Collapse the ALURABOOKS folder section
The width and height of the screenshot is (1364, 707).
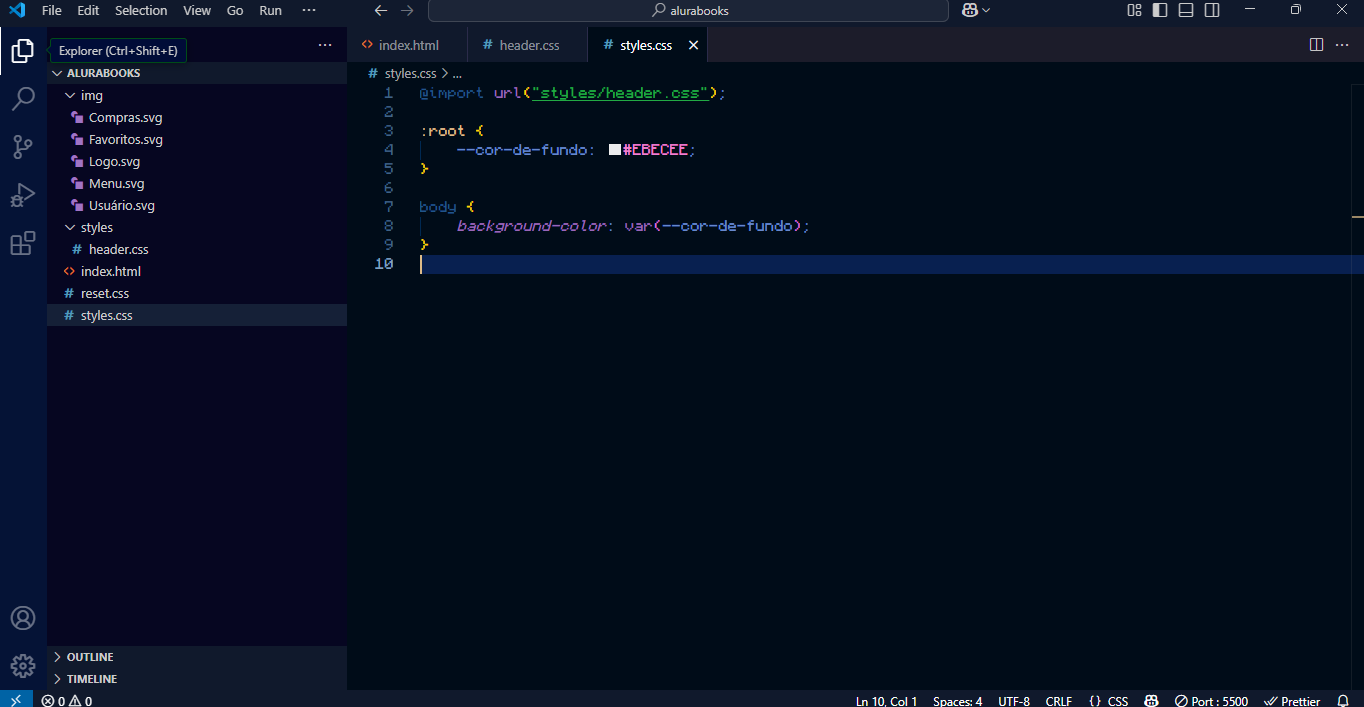[x=197, y=73]
